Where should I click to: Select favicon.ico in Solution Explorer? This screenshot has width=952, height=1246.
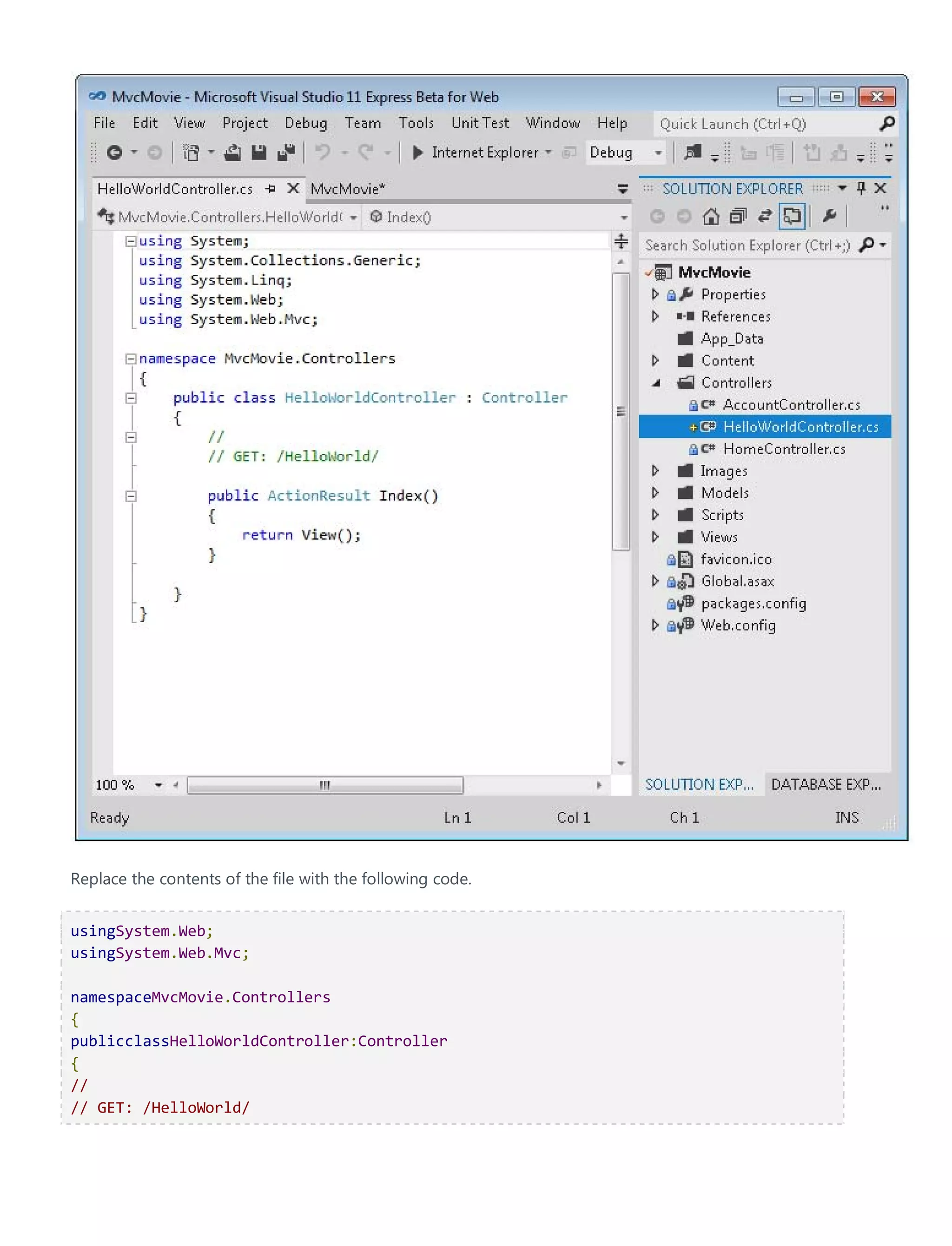click(x=736, y=559)
